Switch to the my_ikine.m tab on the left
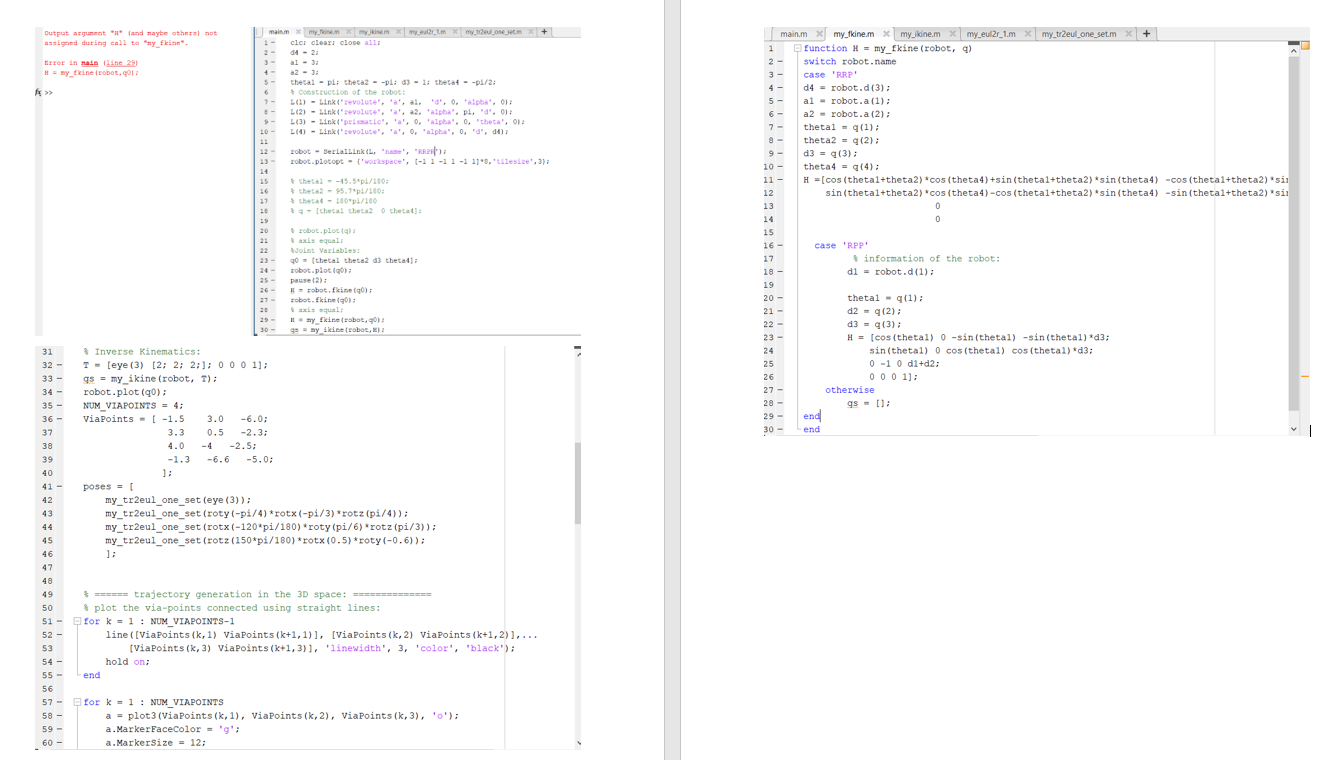The image size is (1319, 760). 373,31
